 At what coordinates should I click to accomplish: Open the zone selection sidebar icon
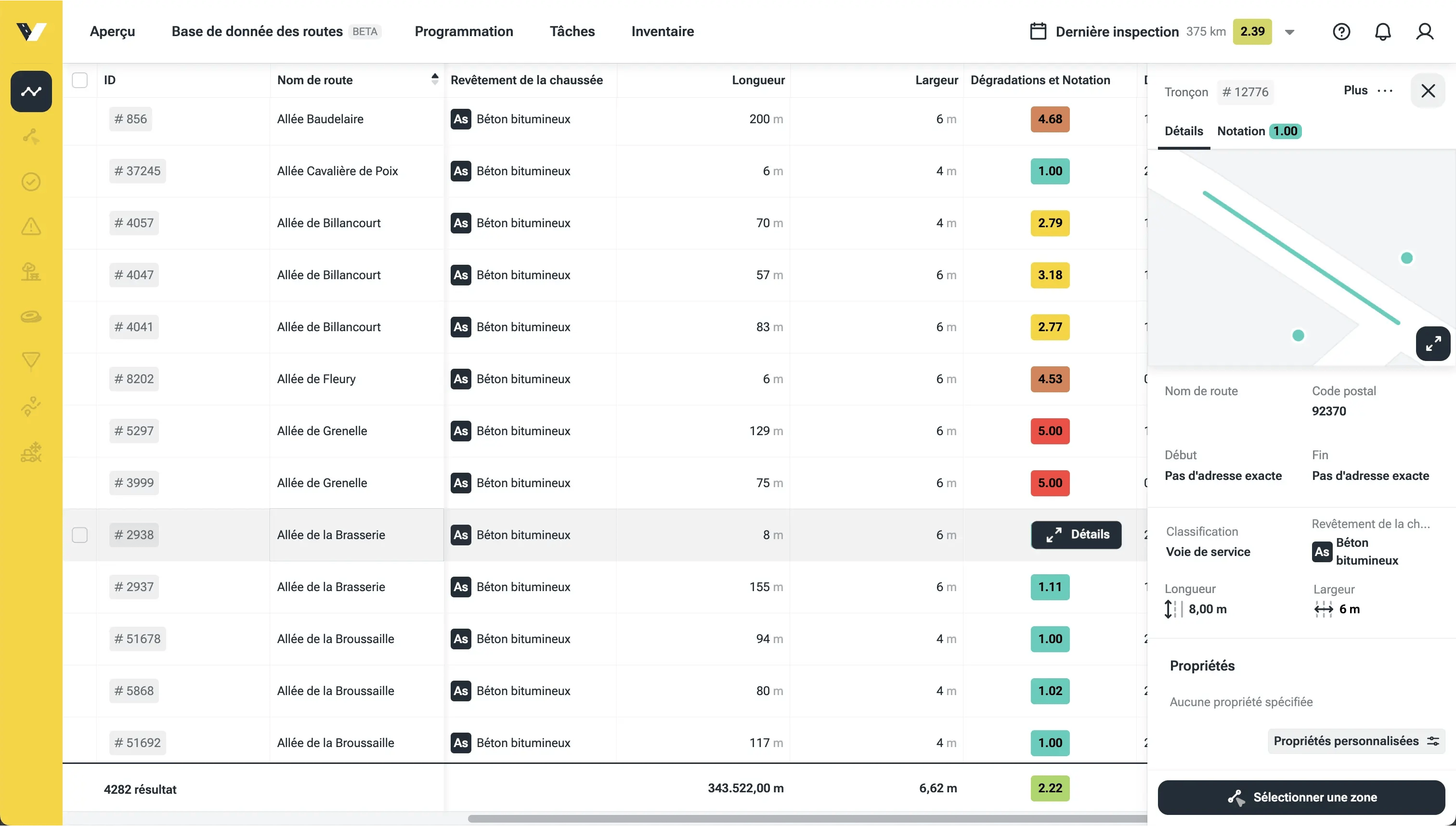(x=31, y=137)
